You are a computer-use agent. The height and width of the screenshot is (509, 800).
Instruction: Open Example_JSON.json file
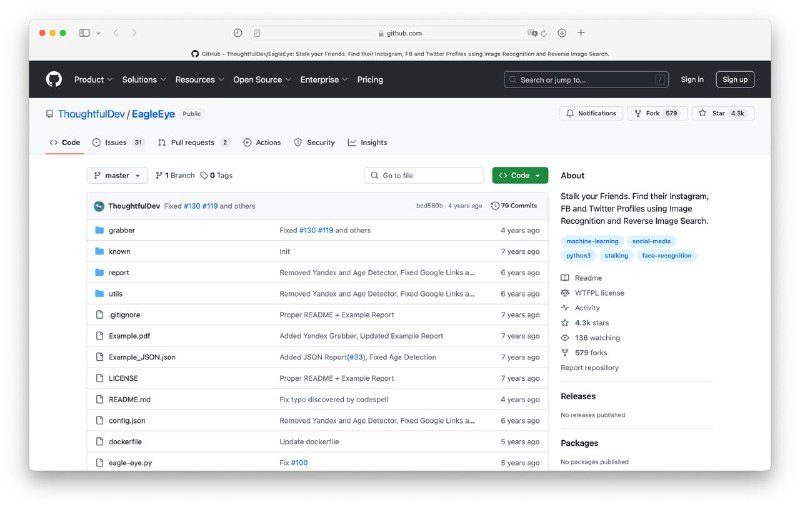[x=142, y=358]
